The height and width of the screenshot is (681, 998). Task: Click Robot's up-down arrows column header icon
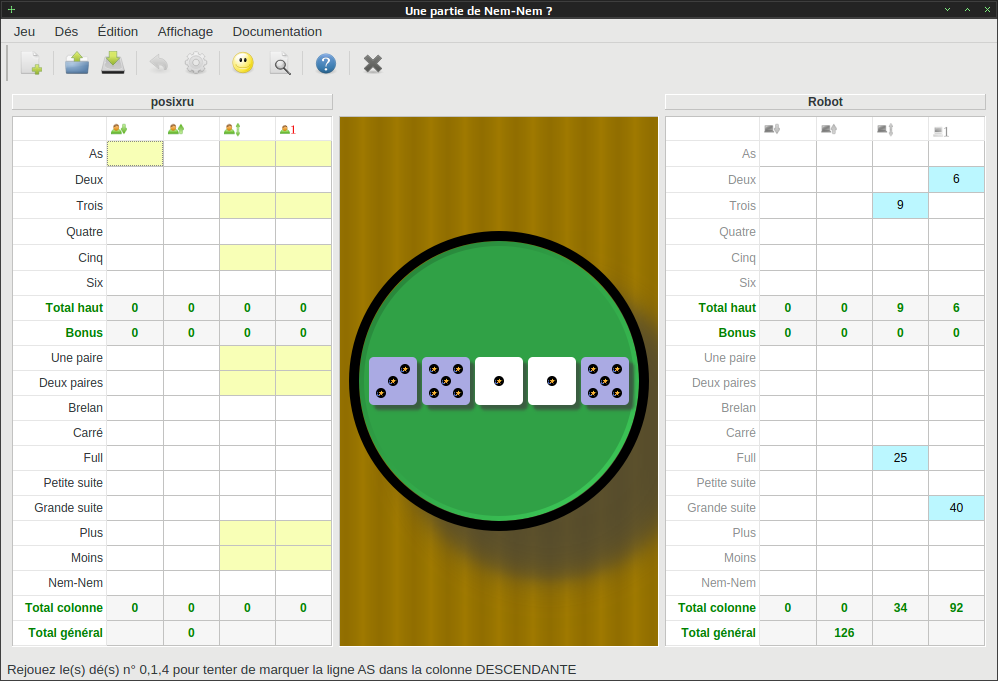tap(885, 129)
